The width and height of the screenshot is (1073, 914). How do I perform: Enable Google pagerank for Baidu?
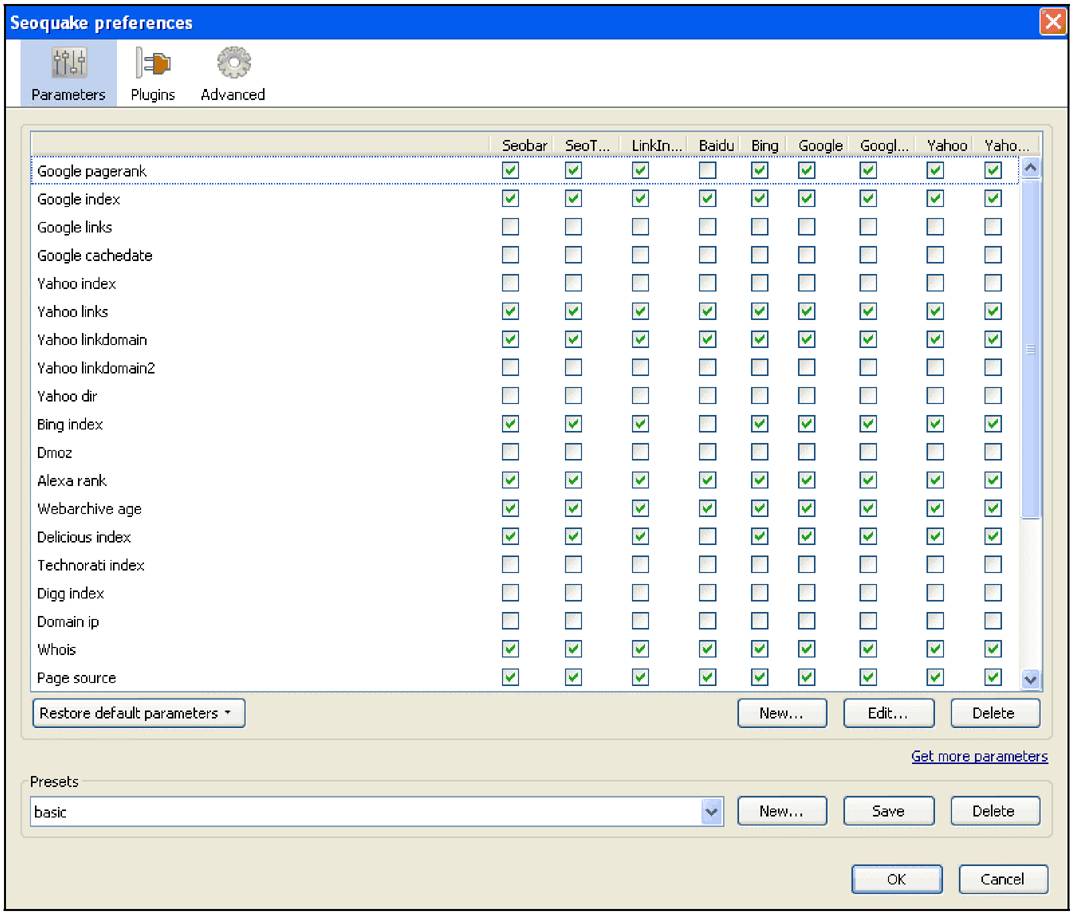[708, 170]
